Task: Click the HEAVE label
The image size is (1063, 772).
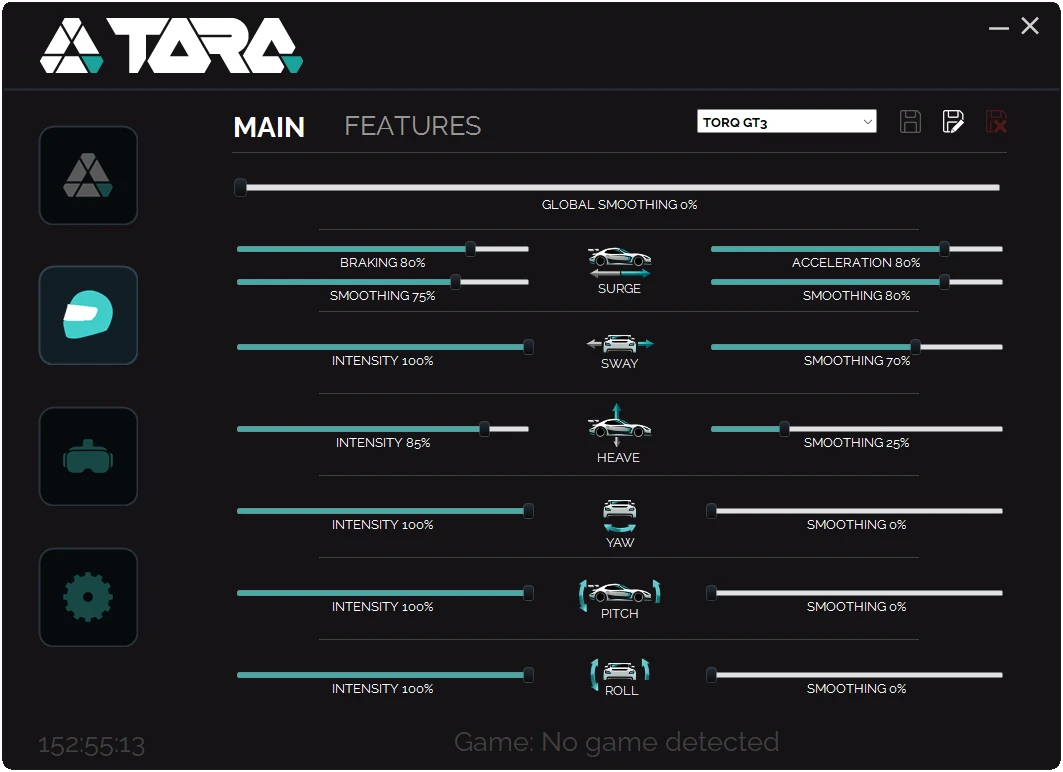Action: point(618,458)
